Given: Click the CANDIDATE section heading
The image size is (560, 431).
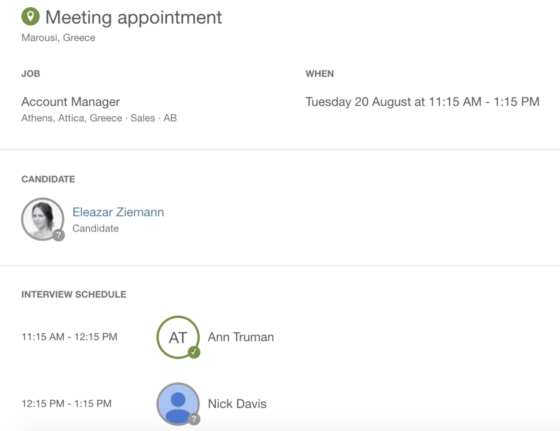Looking at the screenshot, I should 48,179.
